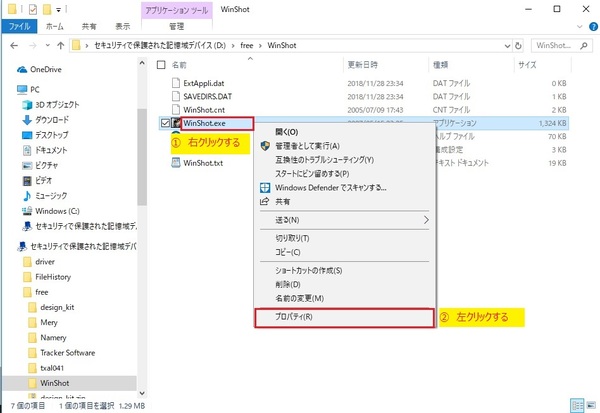Sort by サイズ column header

pyautogui.click(x=542, y=65)
